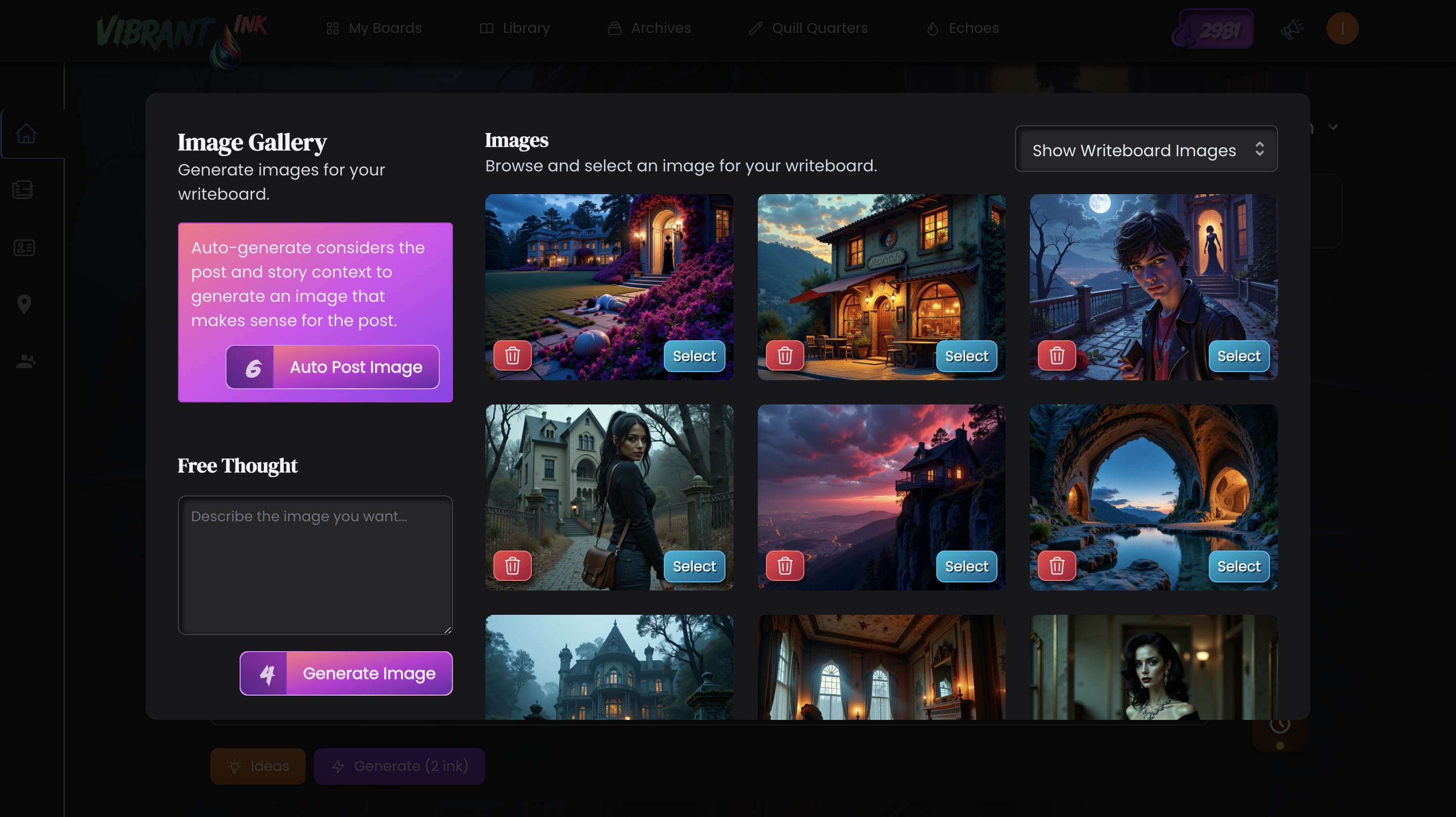Viewport: 1456px width, 817px height.
Task: Open the user avatar in header
Action: pos(1342,28)
